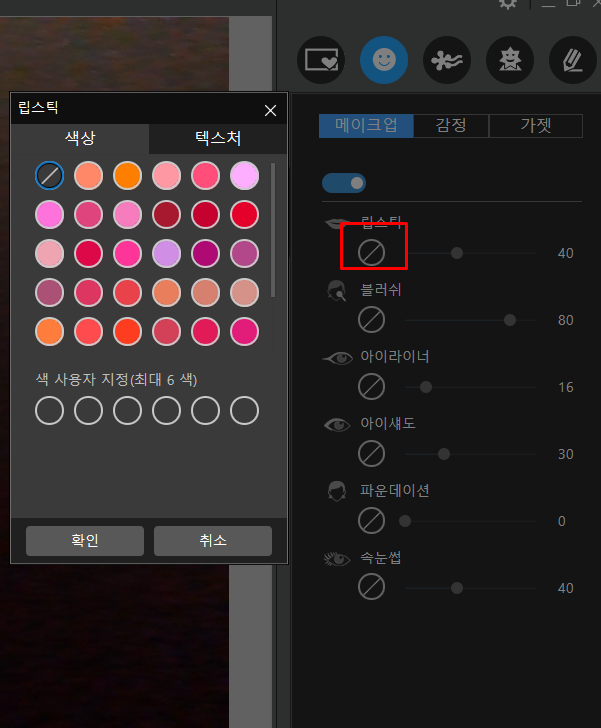Open the splatter effects icon
The image size is (601, 728).
(x=447, y=60)
